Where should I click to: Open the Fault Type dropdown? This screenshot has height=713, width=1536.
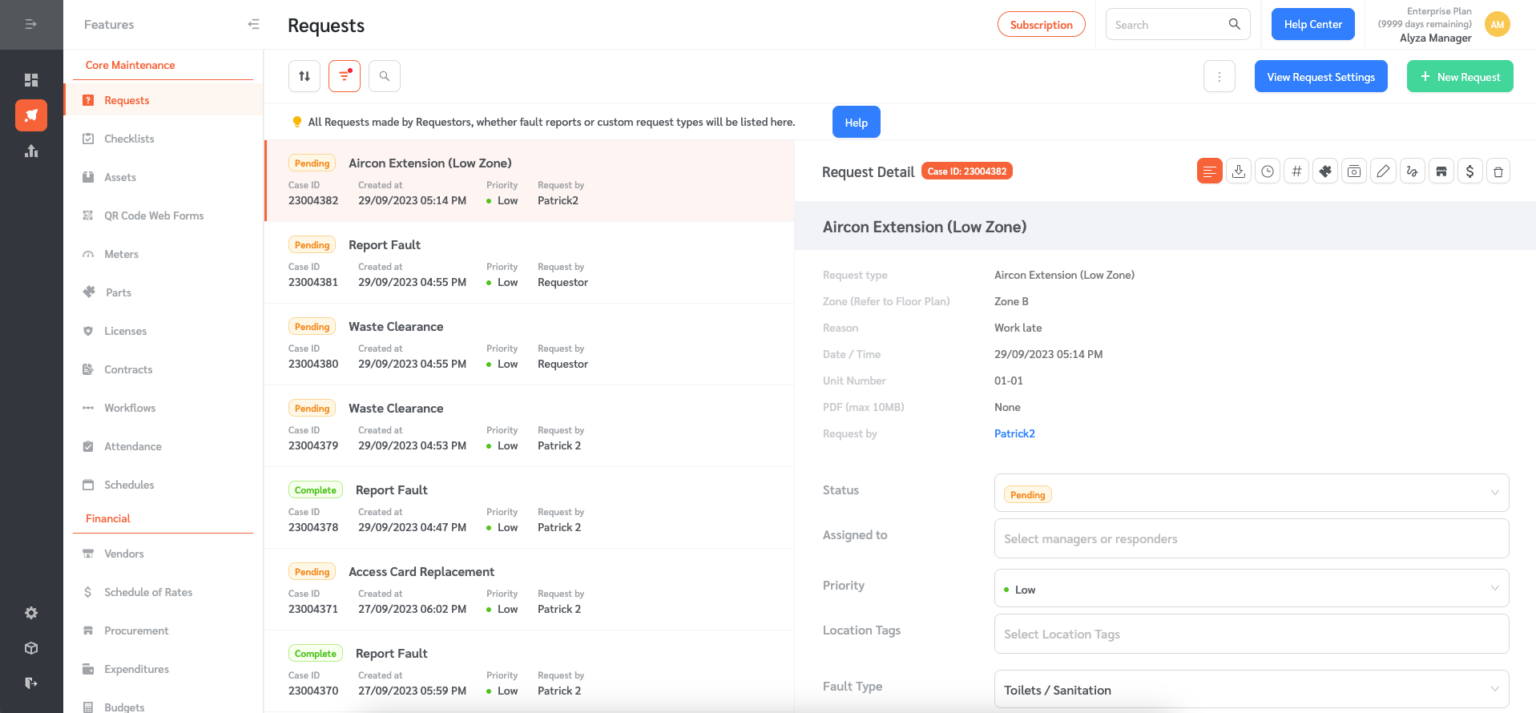coord(1251,689)
